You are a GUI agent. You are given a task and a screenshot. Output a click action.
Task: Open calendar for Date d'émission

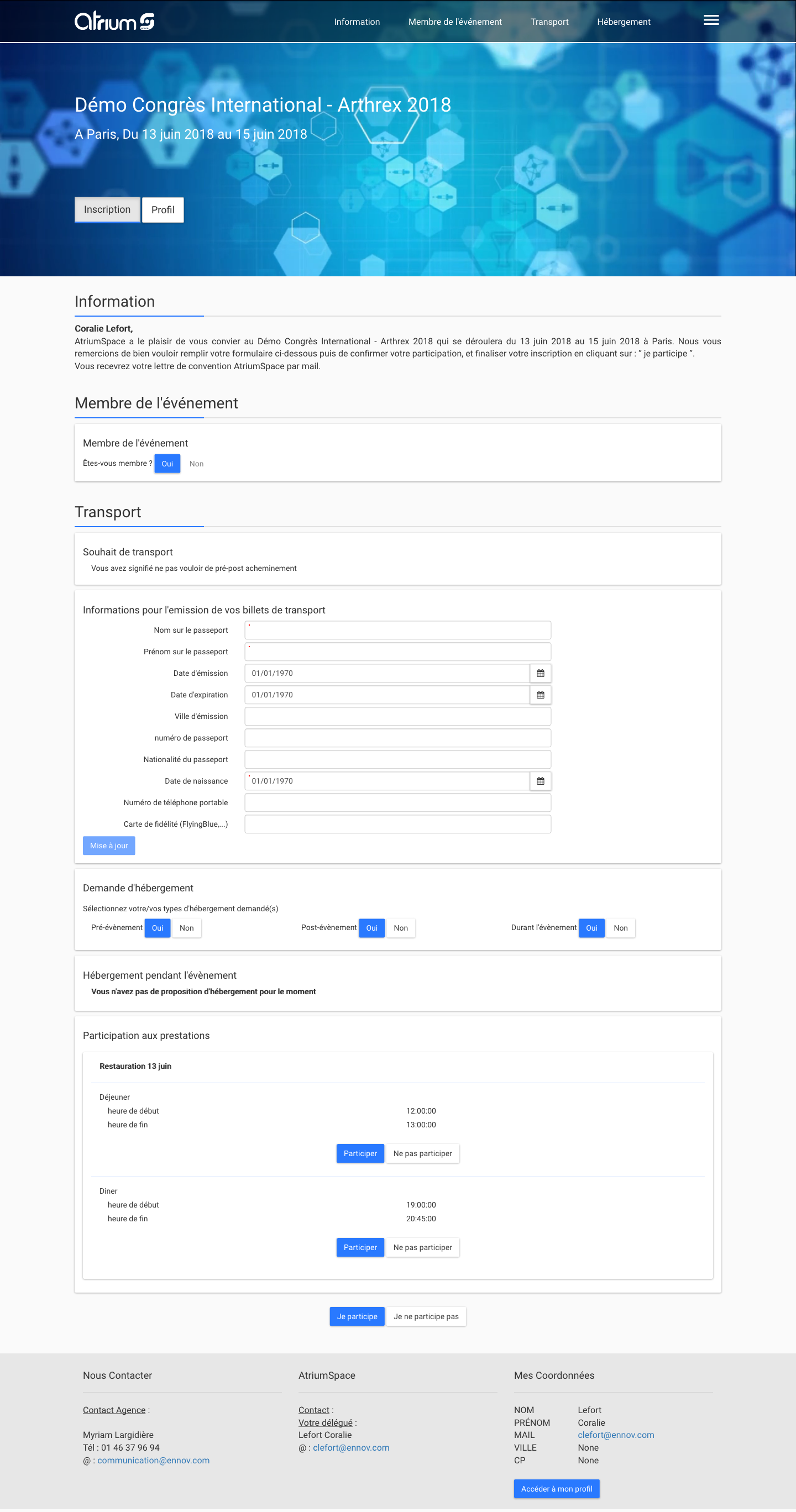point(540,673)
